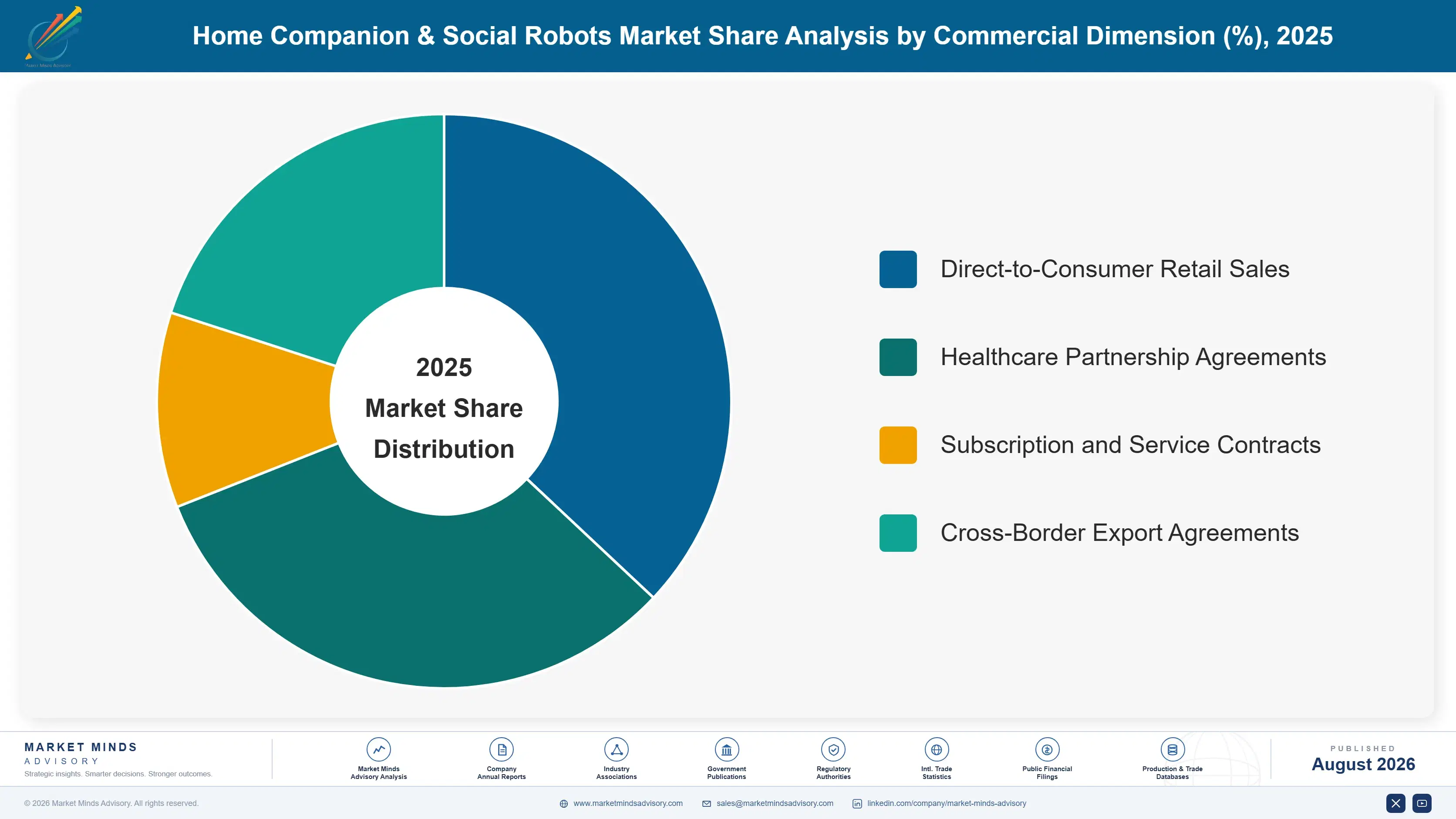The image size is (1456, 819).
Task: Click the Production & Trade Databases icon
Action: pos(1172,749)
